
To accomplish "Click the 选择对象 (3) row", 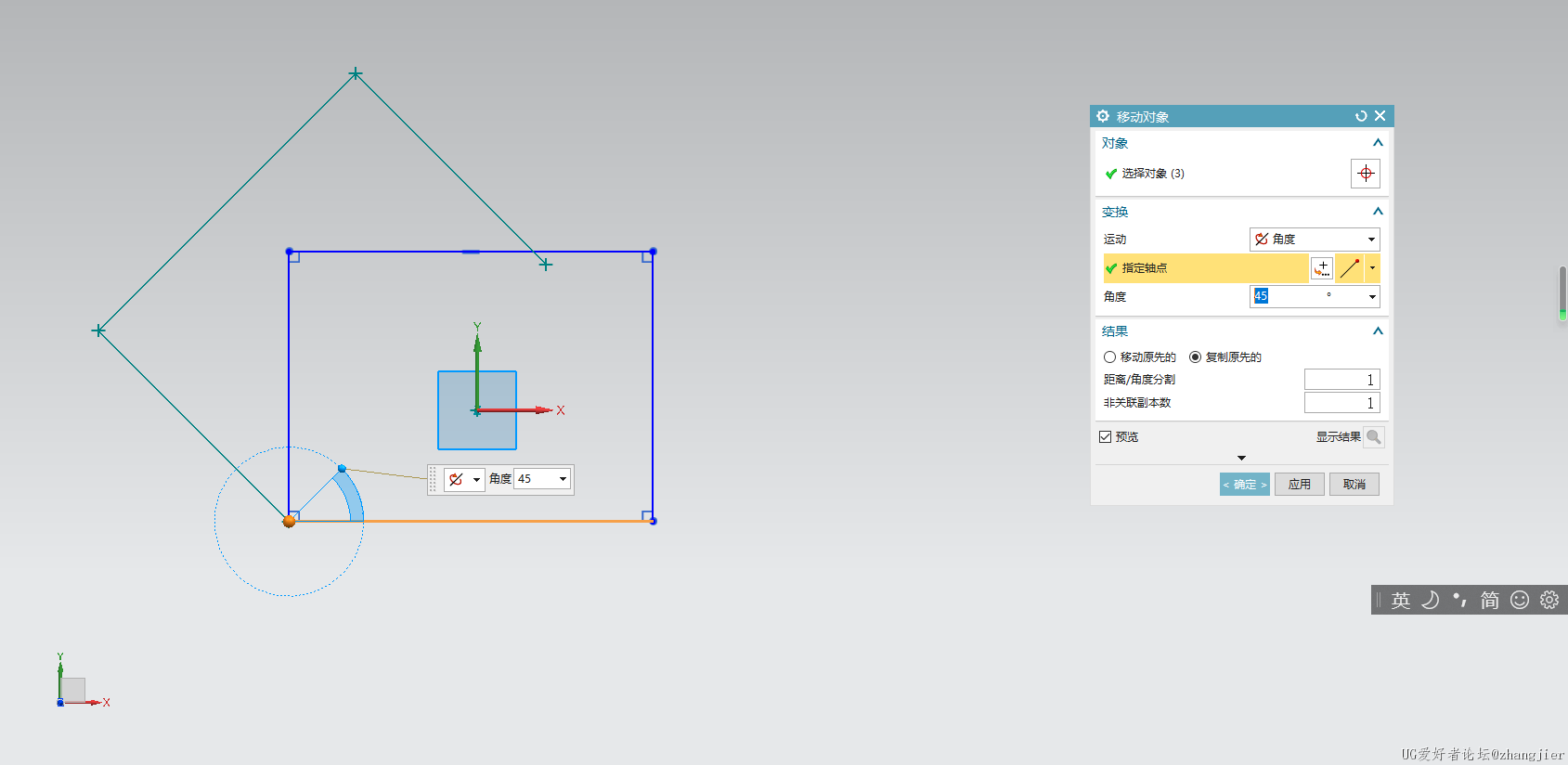I will [x=1225, y=174].
